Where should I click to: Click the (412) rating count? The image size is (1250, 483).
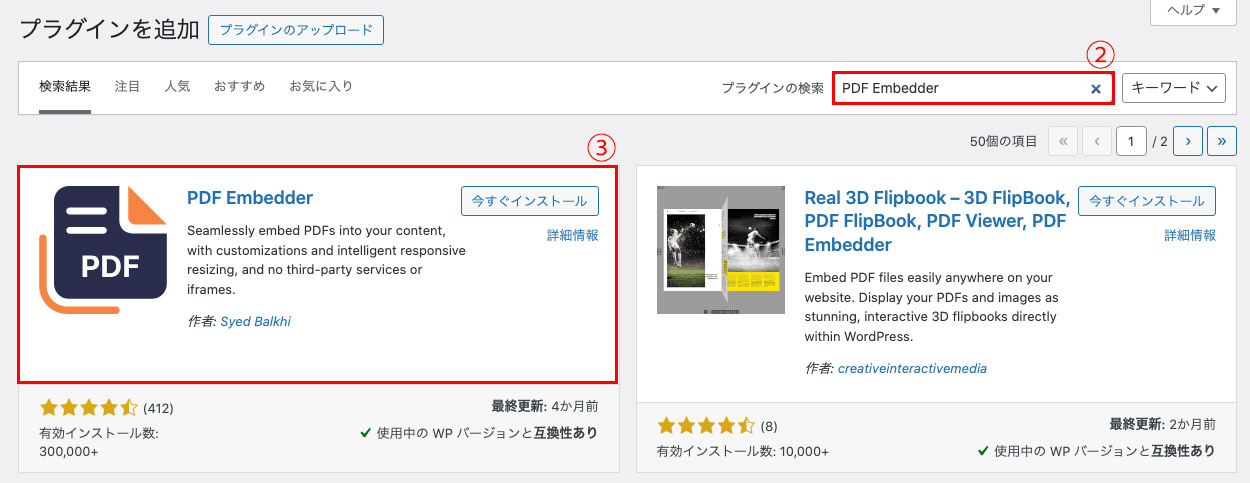point(158,409)
